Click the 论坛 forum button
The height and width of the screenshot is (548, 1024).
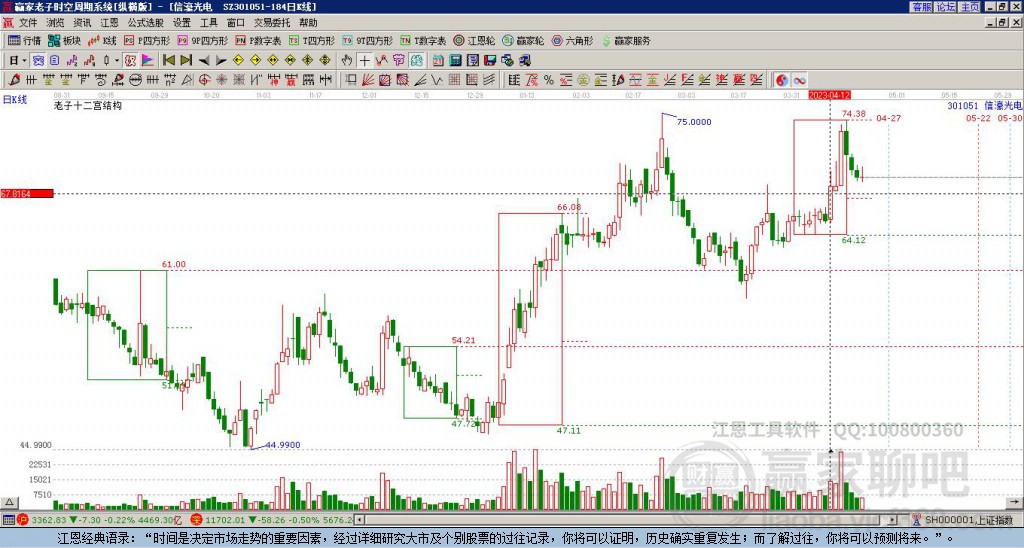point(945,7)
